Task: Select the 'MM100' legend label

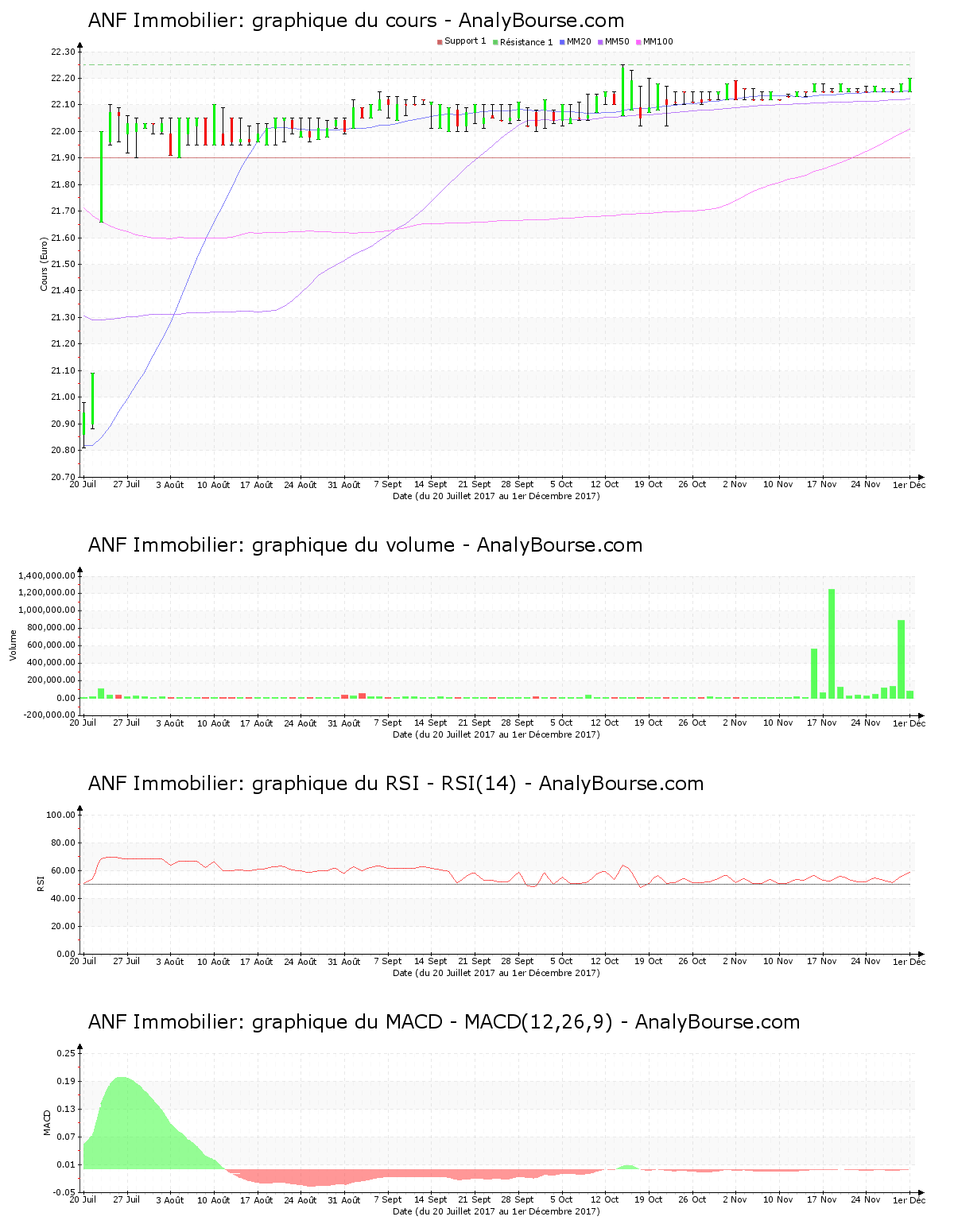Action: (x=658, y=41)
